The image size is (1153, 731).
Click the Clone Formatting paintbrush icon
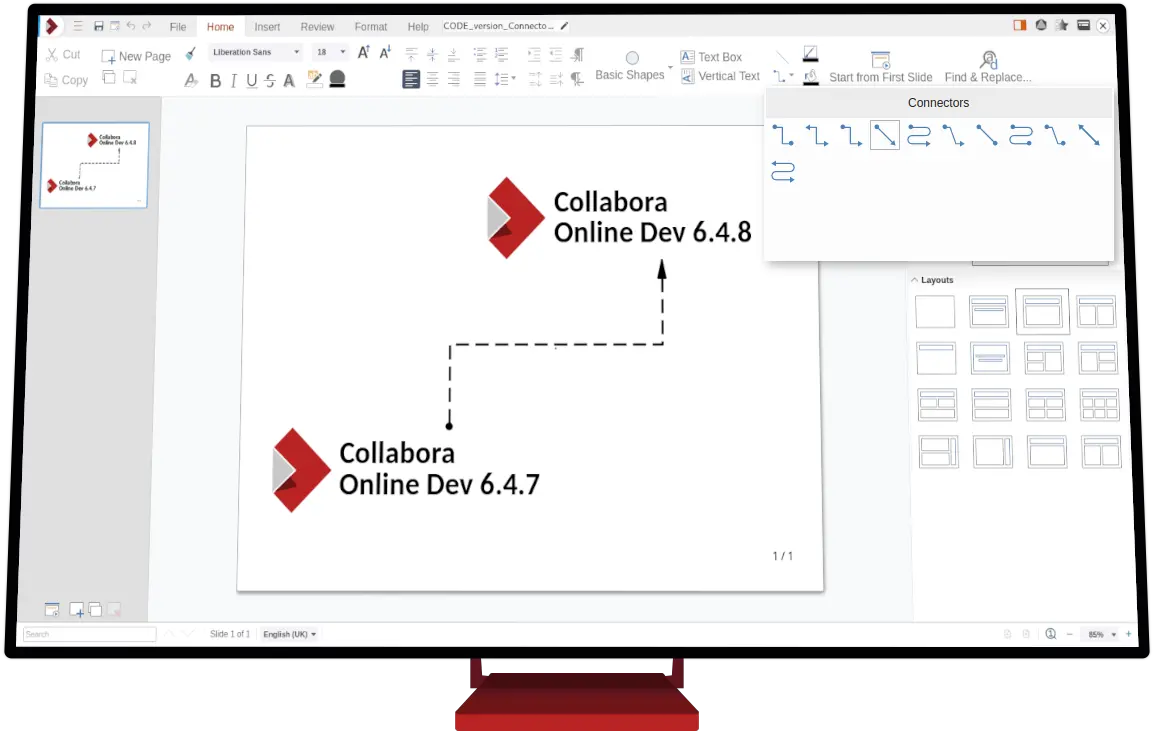click(x=191, y=54)
